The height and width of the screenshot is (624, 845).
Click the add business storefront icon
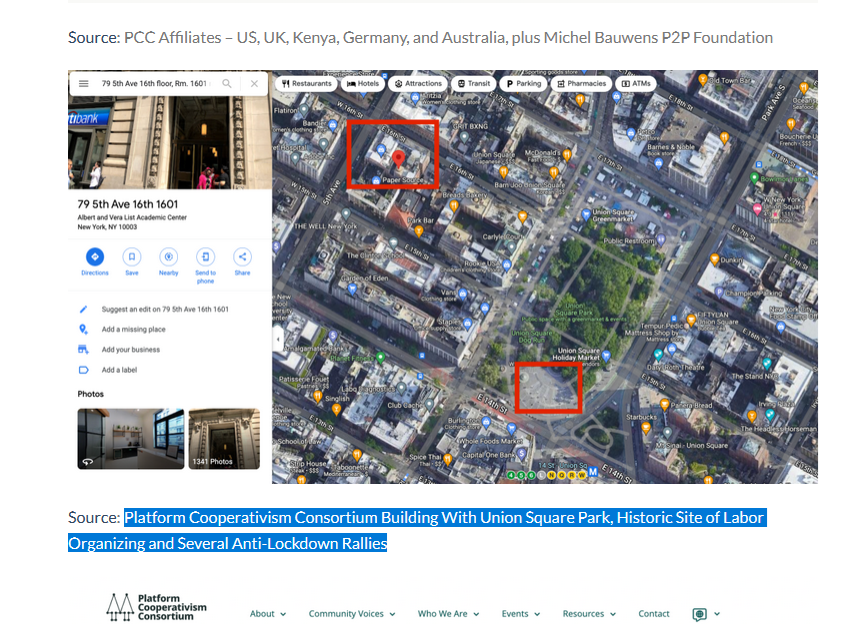(83, 350)
